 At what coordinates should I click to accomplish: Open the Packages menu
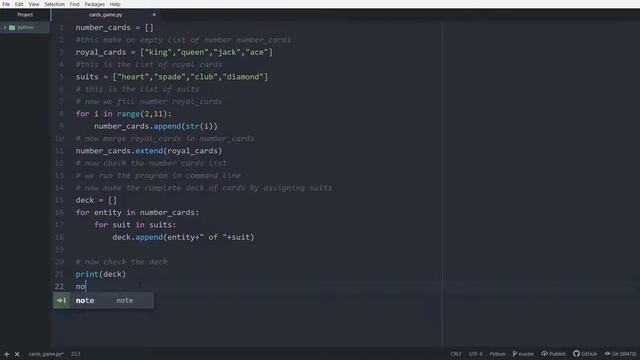pos(95,4)
